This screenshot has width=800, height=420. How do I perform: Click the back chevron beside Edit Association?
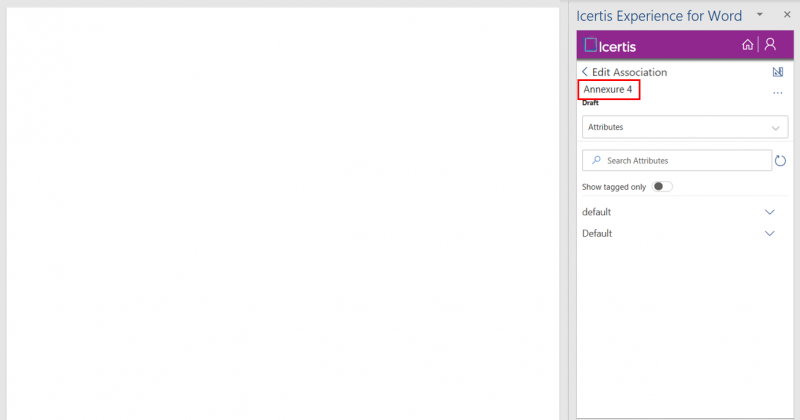tap(585, 72)
